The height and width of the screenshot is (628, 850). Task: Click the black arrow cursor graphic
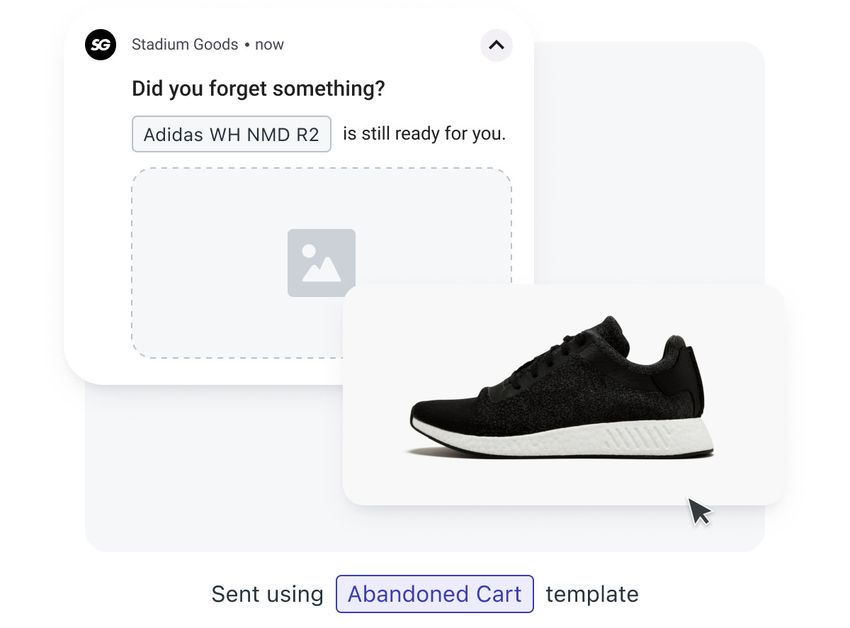pos(699,512)
